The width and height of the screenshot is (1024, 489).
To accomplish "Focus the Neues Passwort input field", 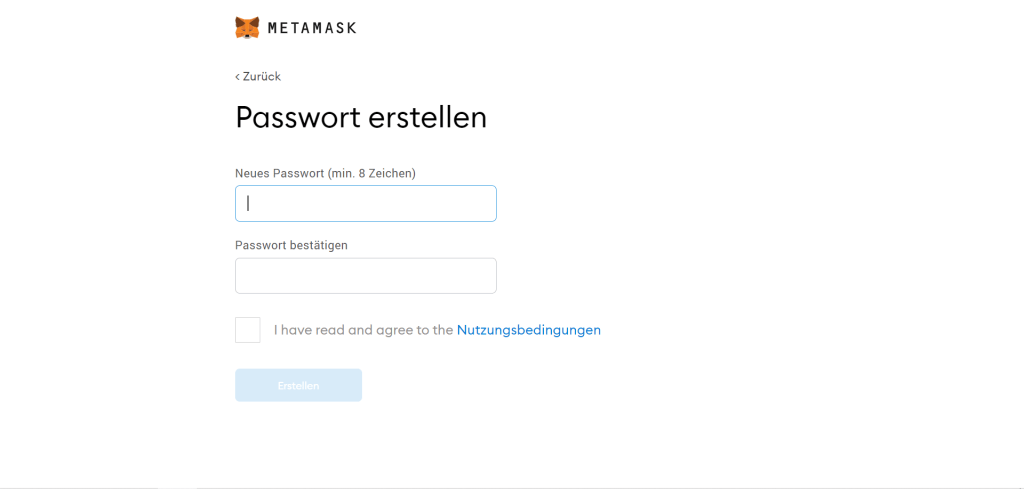I will click(366, 203).
